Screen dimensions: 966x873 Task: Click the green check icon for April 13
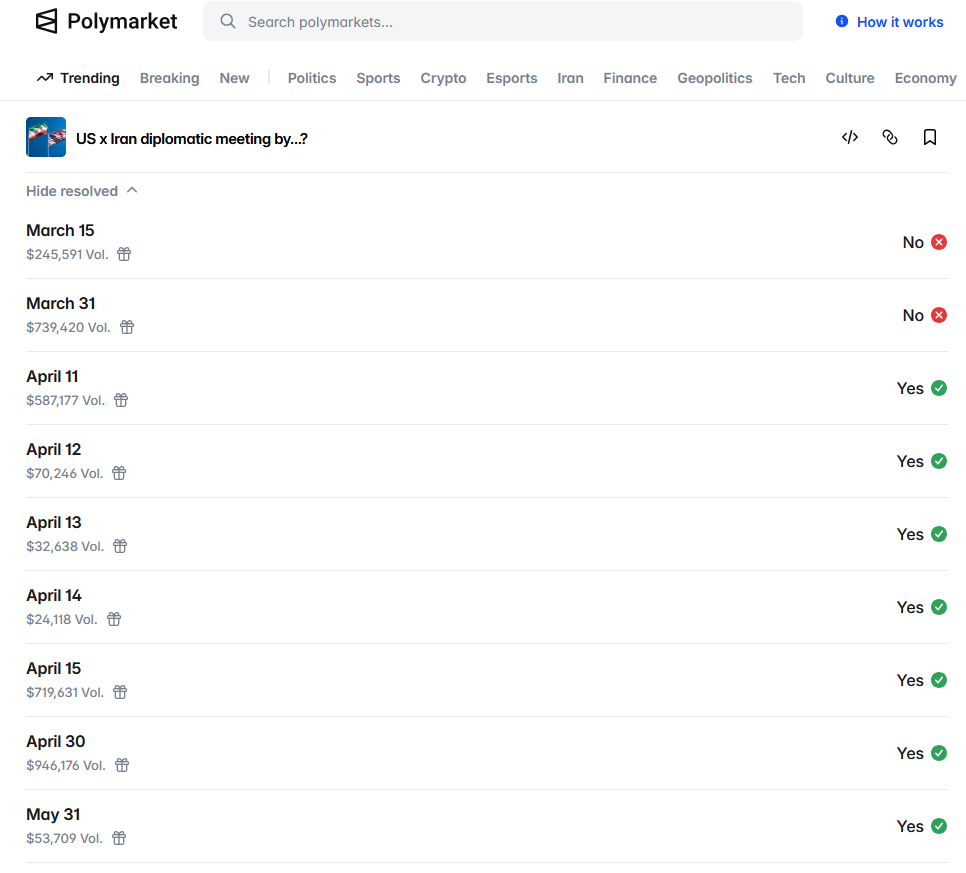pos(939,534)
